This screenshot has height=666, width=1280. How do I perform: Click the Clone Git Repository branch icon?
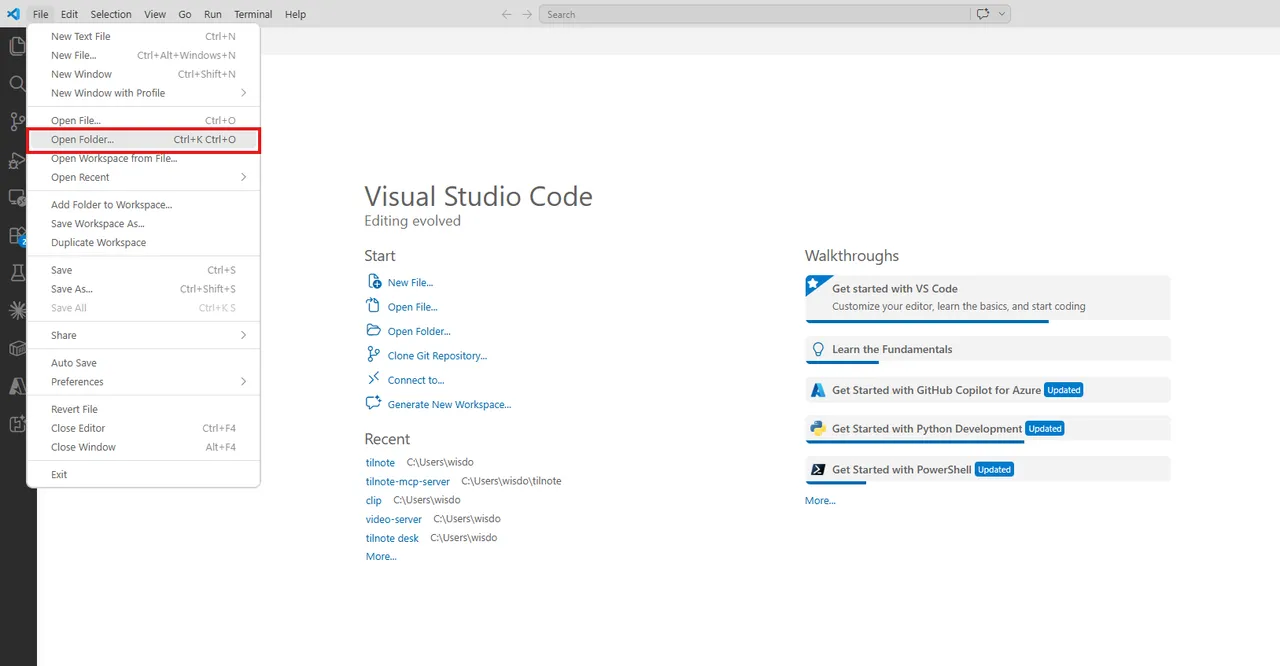click(x=373, y=355)
